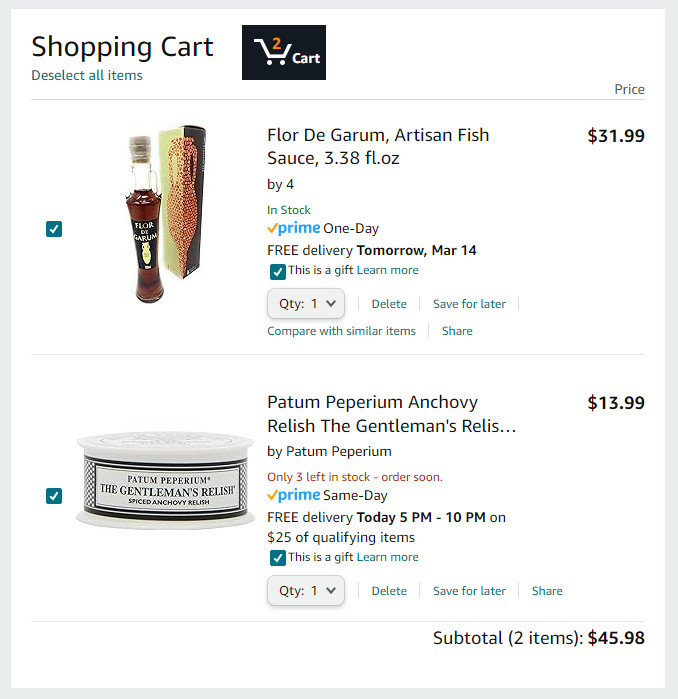Uncheck 'This is a gift' for Anchovy Relish
Viewport: 678px width, 699px height.
277,558
